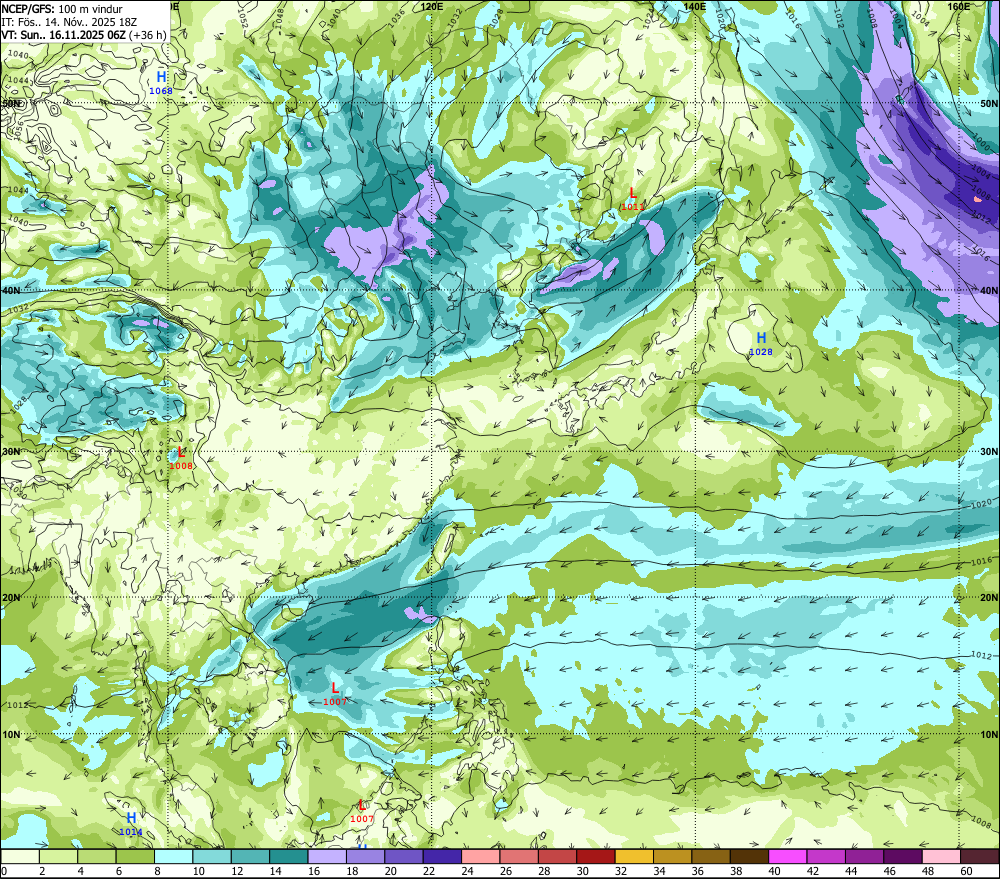Select the dark red 30–32 legend swatch

(596, 856)
